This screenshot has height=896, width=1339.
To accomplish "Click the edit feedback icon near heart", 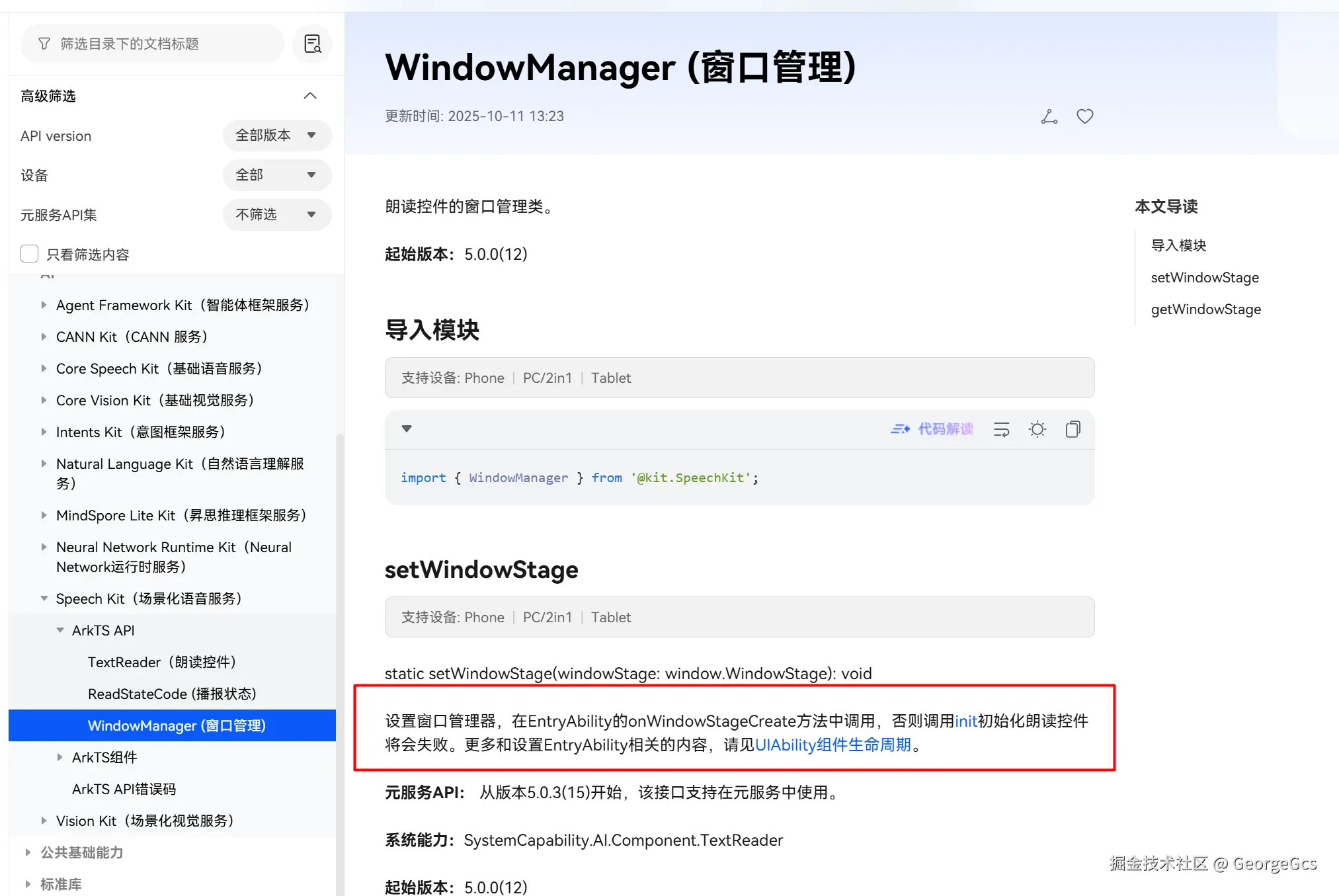I will click(1049, 116).
